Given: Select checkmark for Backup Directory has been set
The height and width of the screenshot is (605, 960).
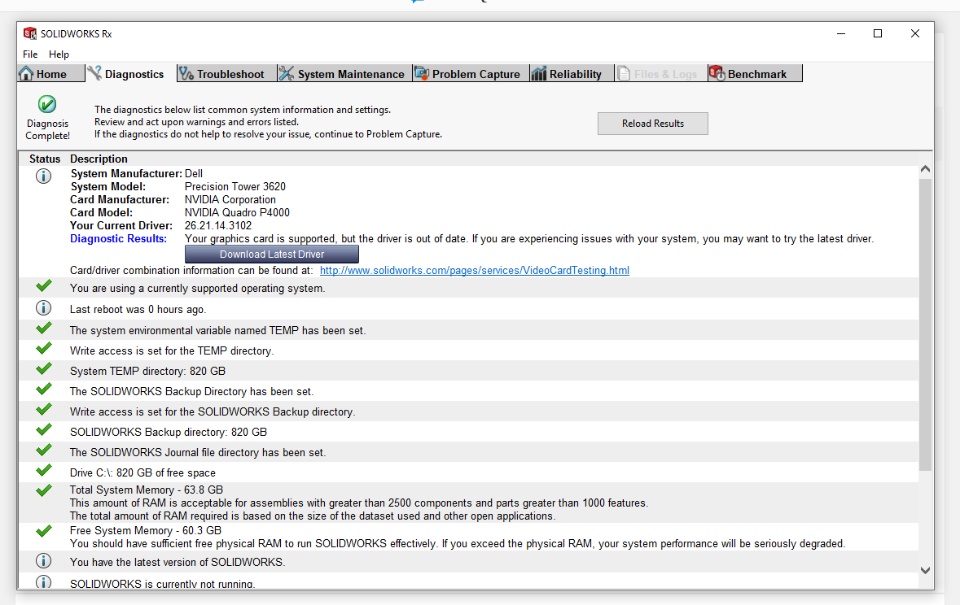Looking at the screenshot, I should click(x=43, y=389).
